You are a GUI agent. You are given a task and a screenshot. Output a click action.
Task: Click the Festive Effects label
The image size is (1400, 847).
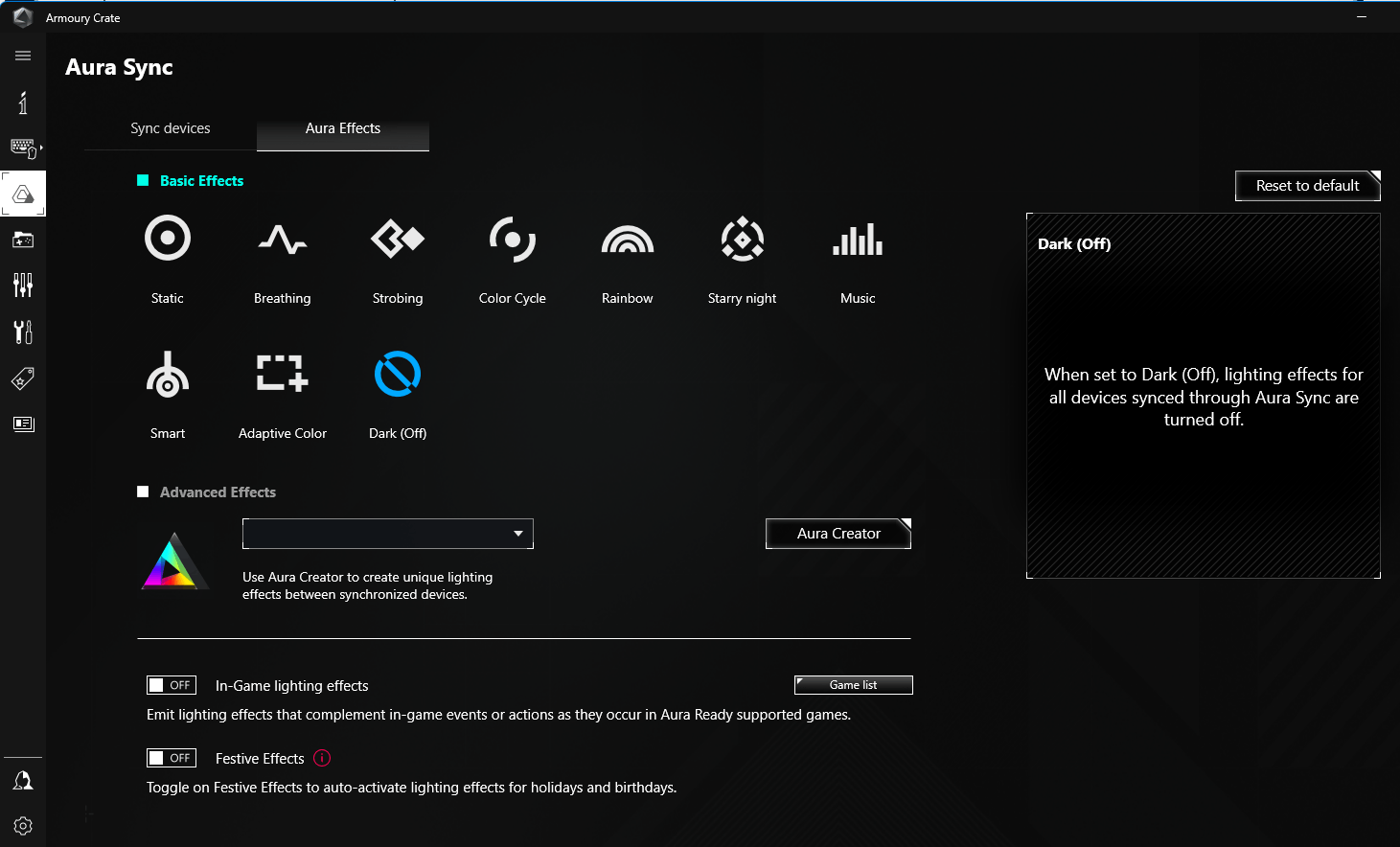260,759
